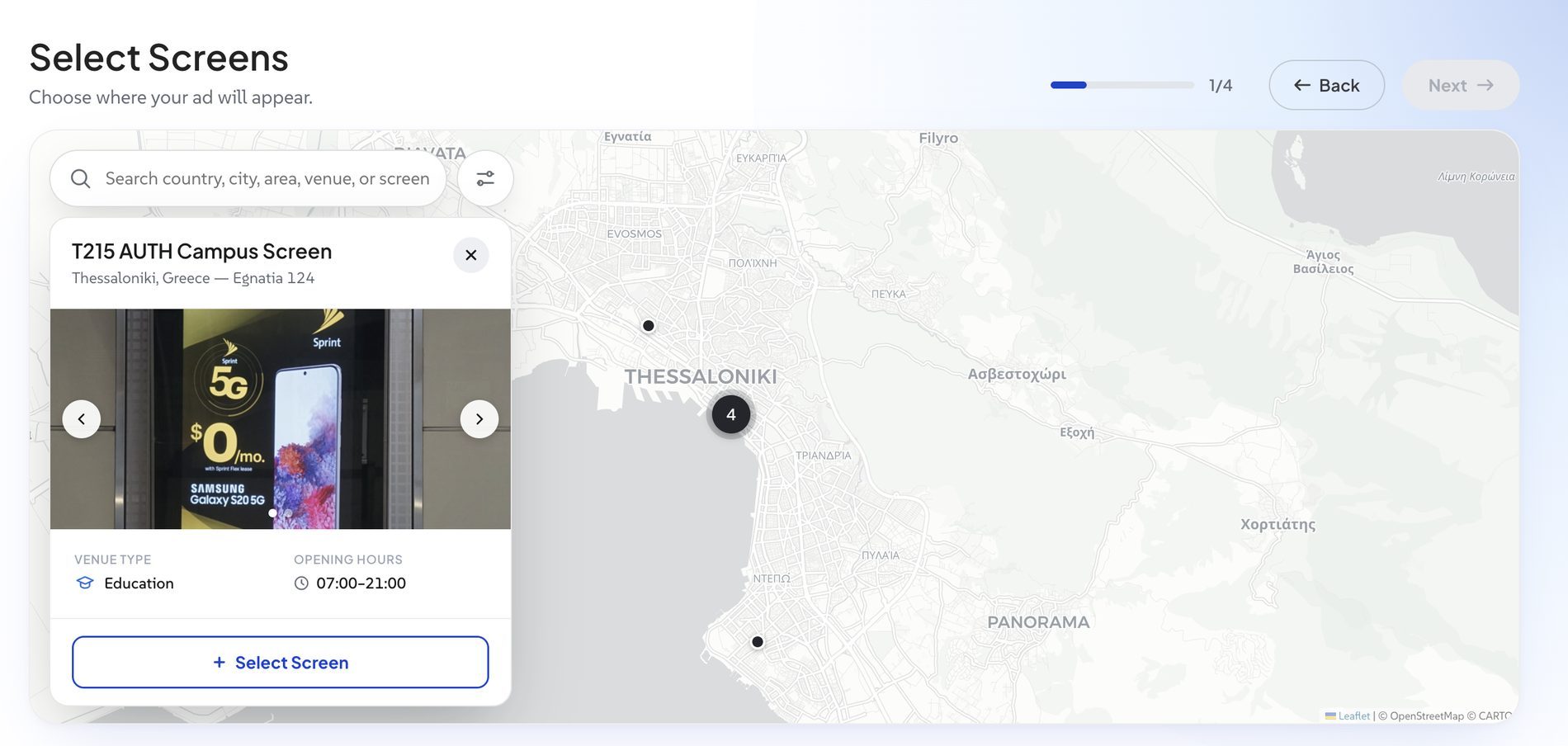Open the map filter settings icon

click(485, 178)
